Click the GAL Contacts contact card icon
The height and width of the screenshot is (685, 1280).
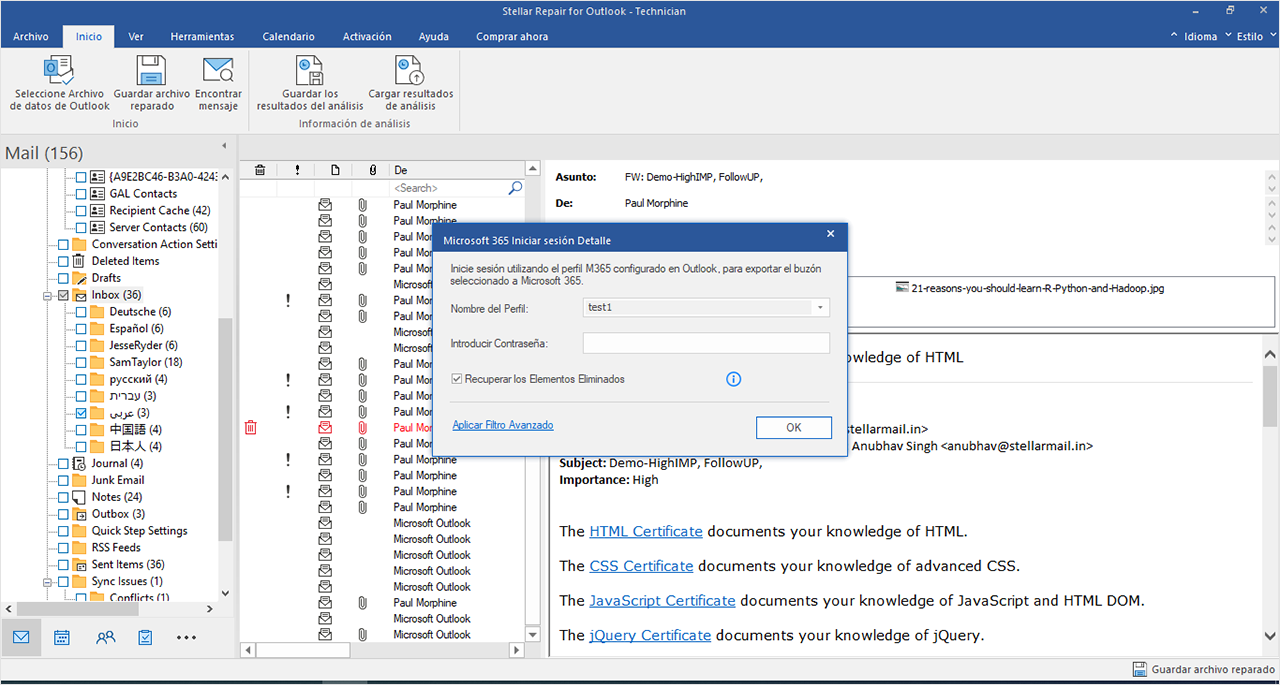click(x=97, y=193)
